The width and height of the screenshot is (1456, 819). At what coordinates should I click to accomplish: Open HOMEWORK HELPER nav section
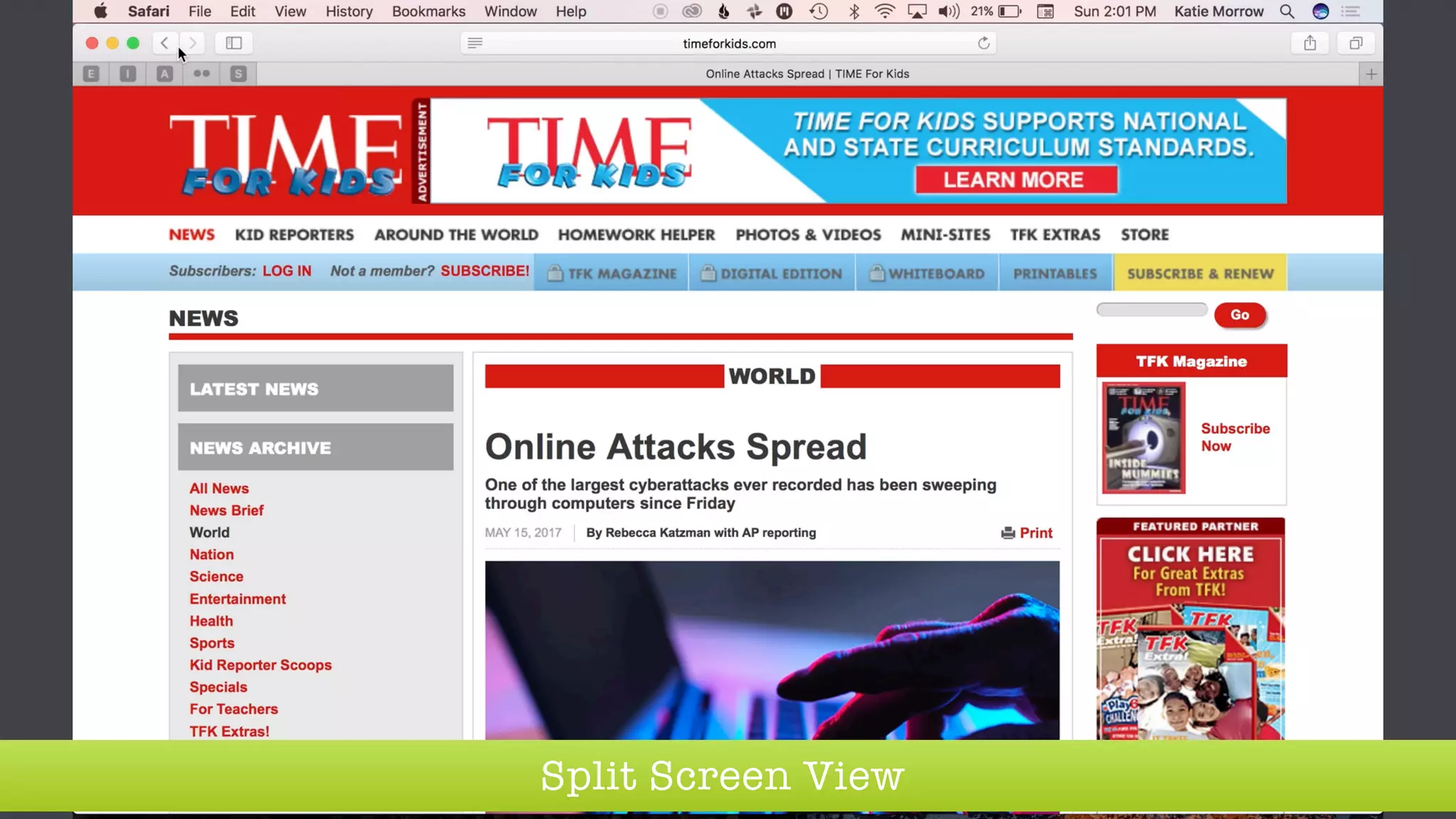coord(636,235)
